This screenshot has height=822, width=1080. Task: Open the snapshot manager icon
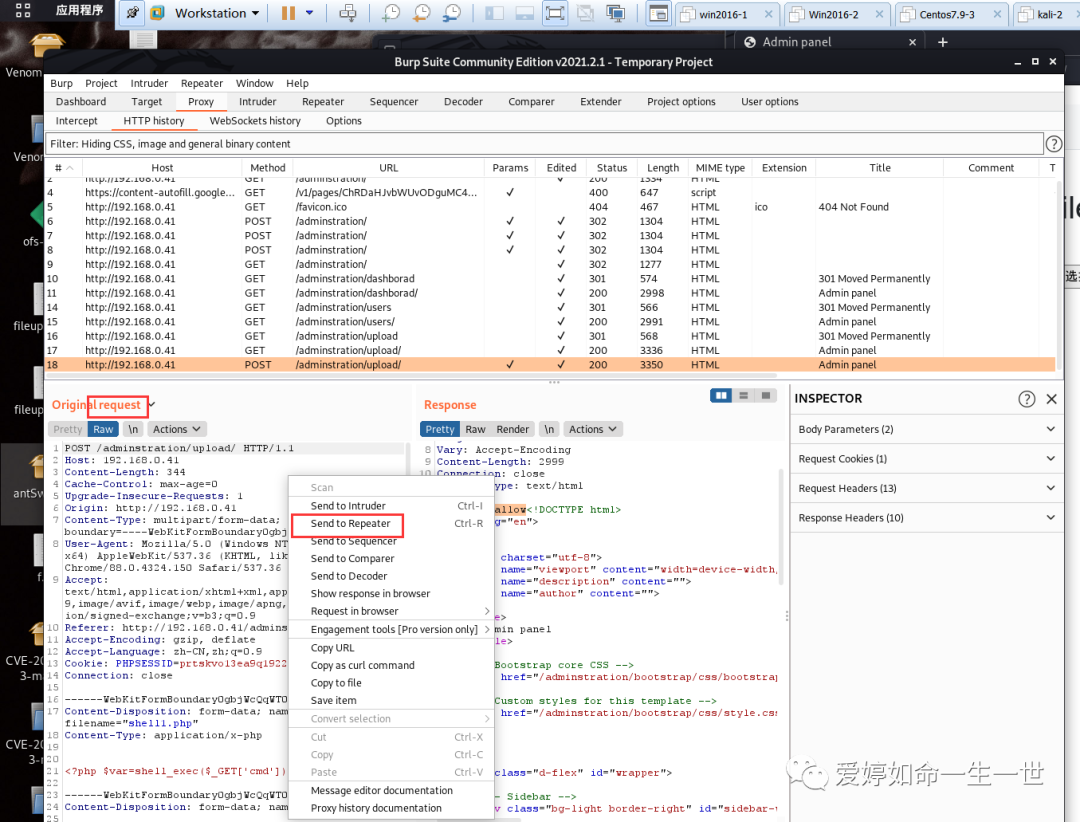pyautogui.click(x=452, y=13)
